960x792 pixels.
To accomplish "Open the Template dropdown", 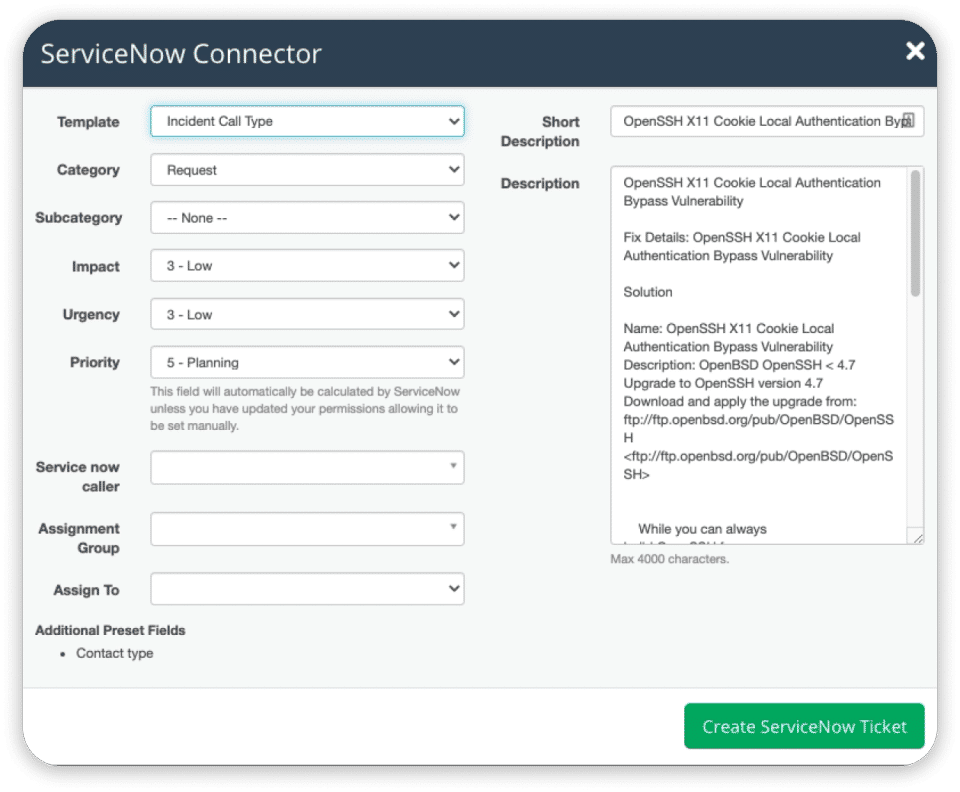I will pos(307,122).
